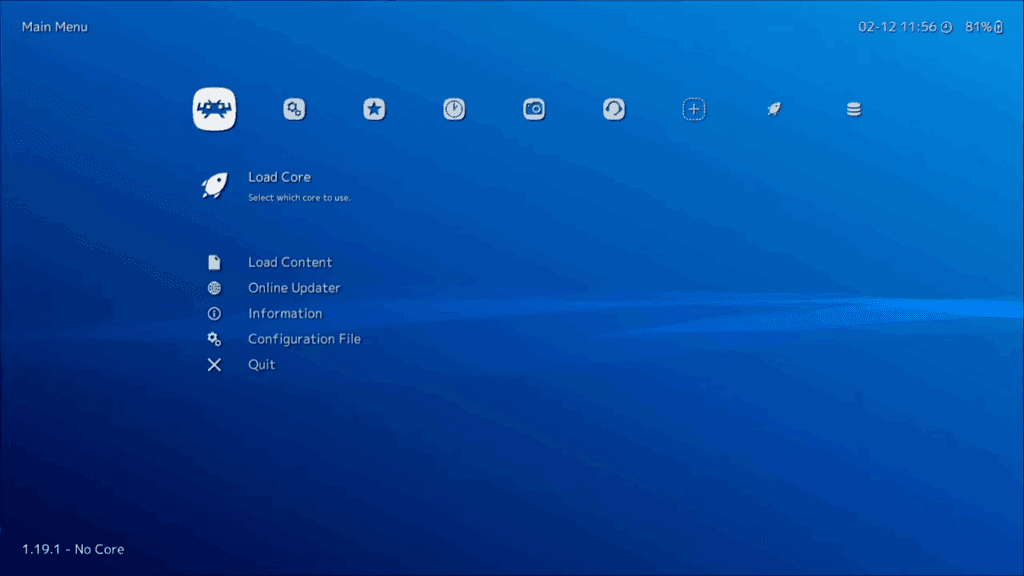Click the 81% battery indicator

(x=983, y=27)
